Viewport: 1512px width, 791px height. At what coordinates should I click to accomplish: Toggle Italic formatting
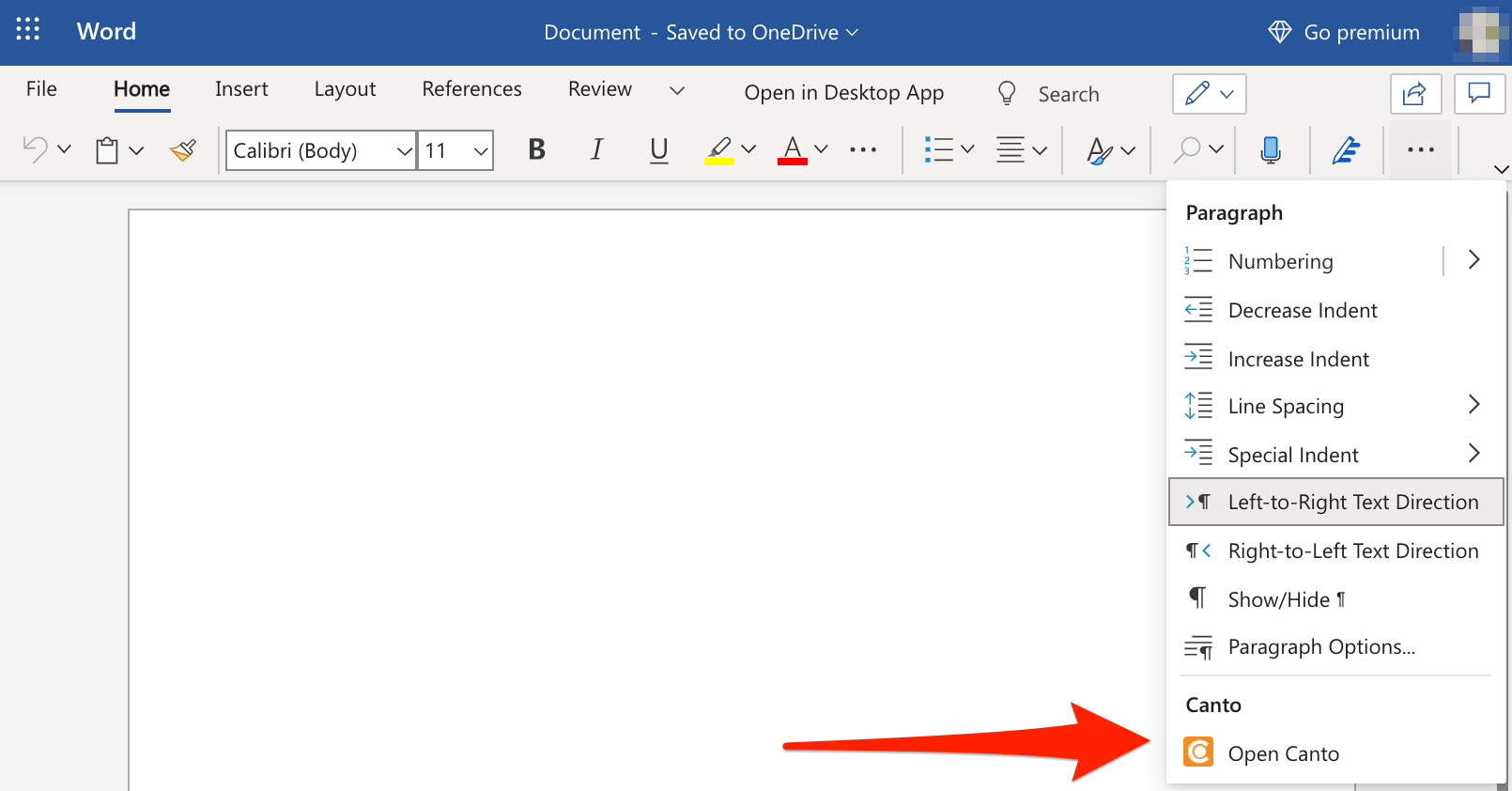(x=596, y=150)
